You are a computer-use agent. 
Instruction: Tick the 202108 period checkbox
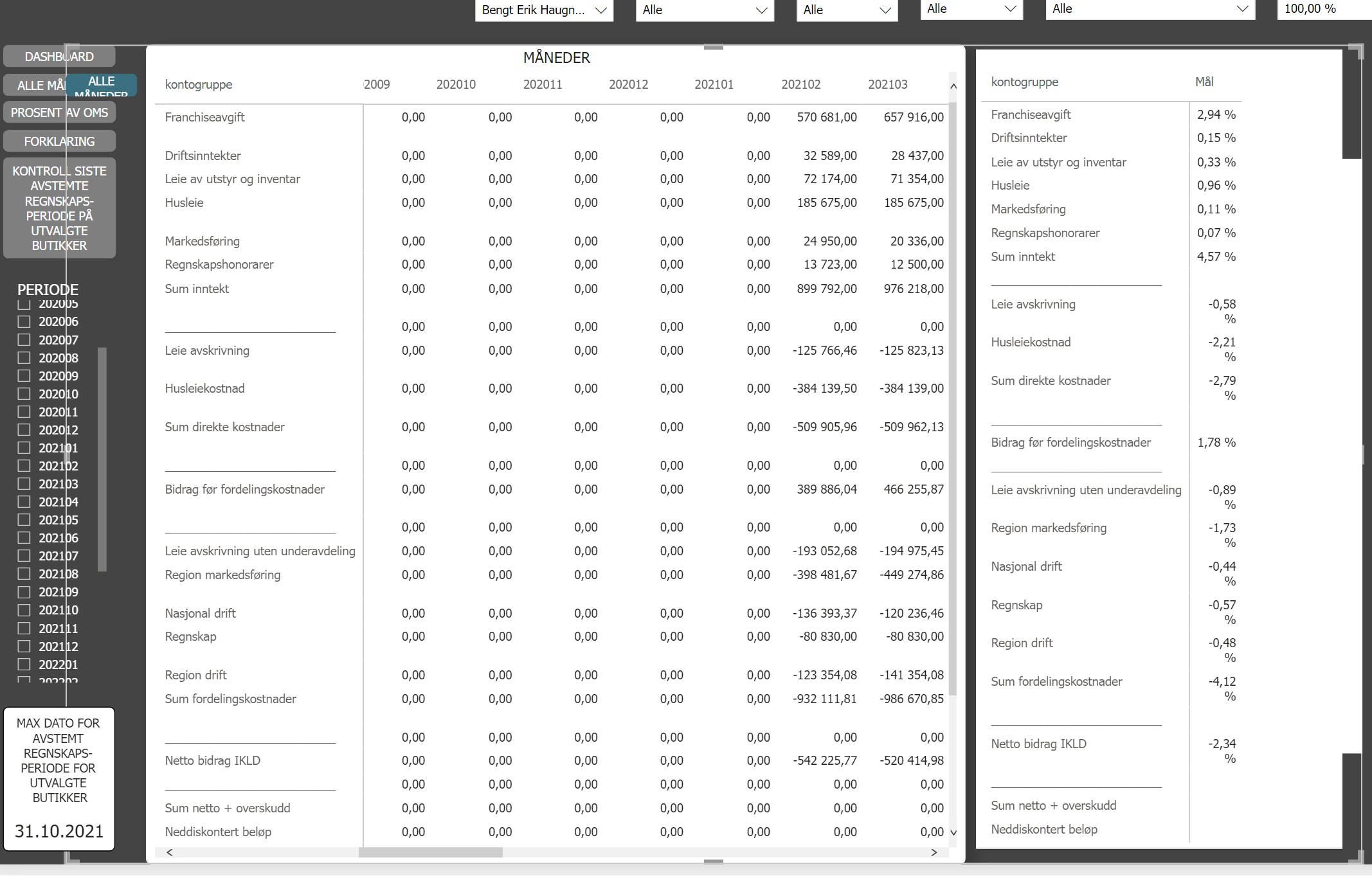point(24,574)
